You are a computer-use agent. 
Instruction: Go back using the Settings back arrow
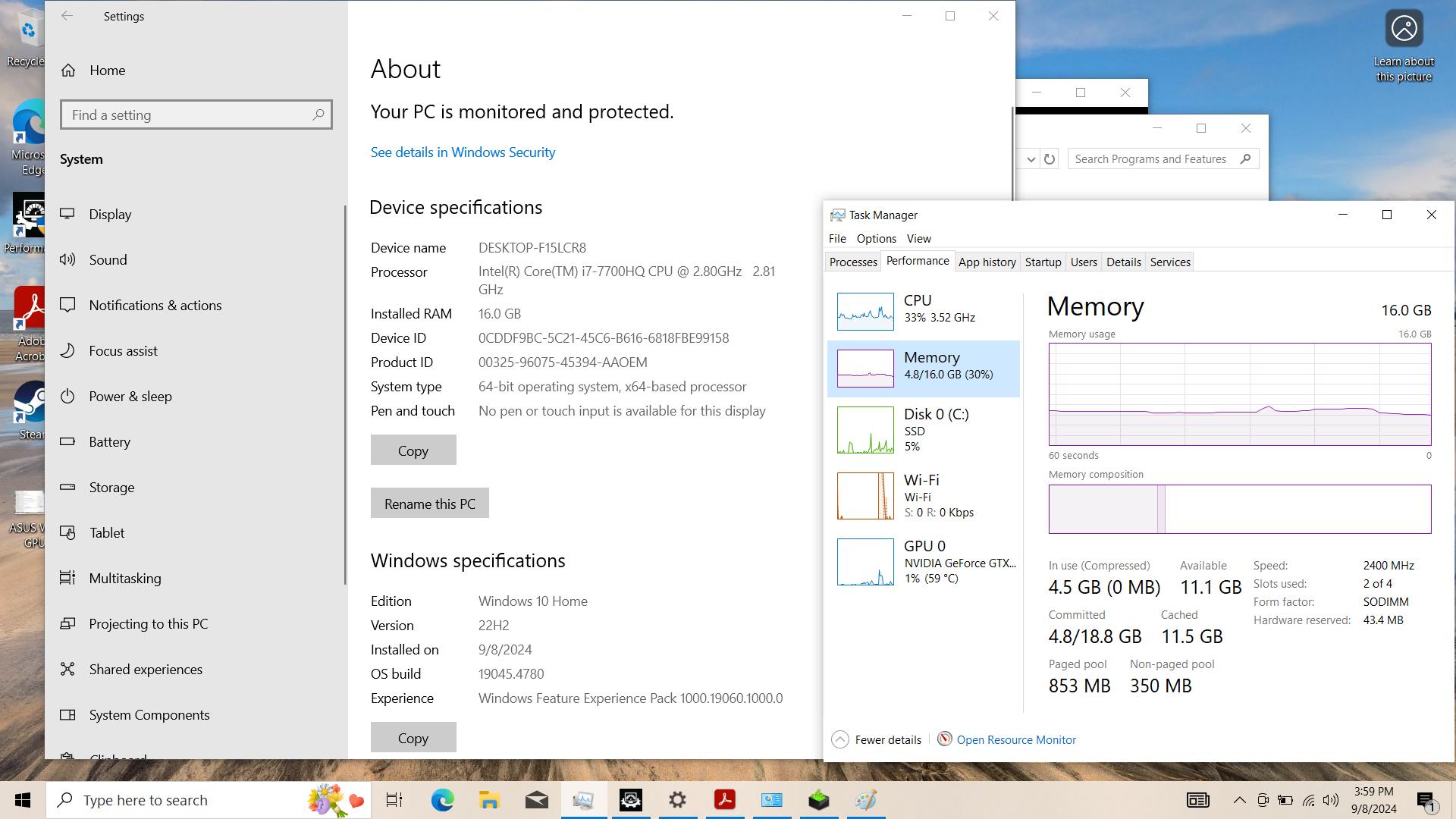[x=67, y=16]
